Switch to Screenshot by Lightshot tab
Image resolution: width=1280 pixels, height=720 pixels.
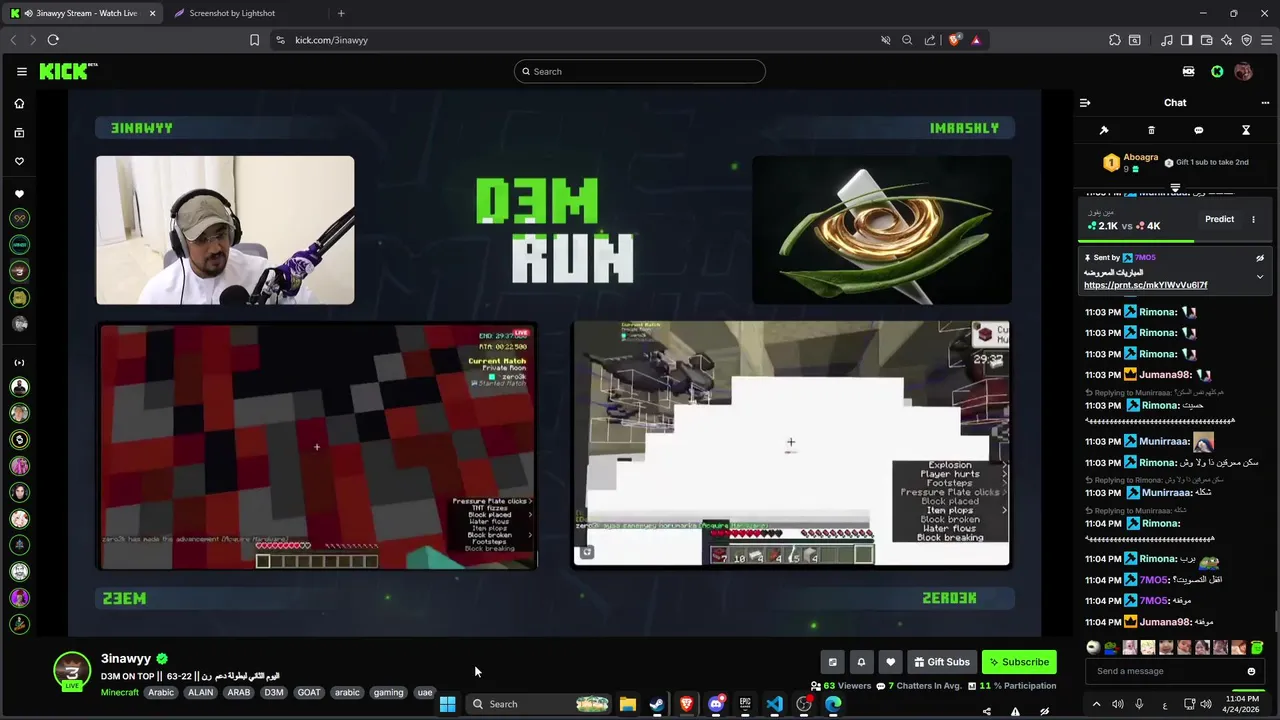(232, 13)
